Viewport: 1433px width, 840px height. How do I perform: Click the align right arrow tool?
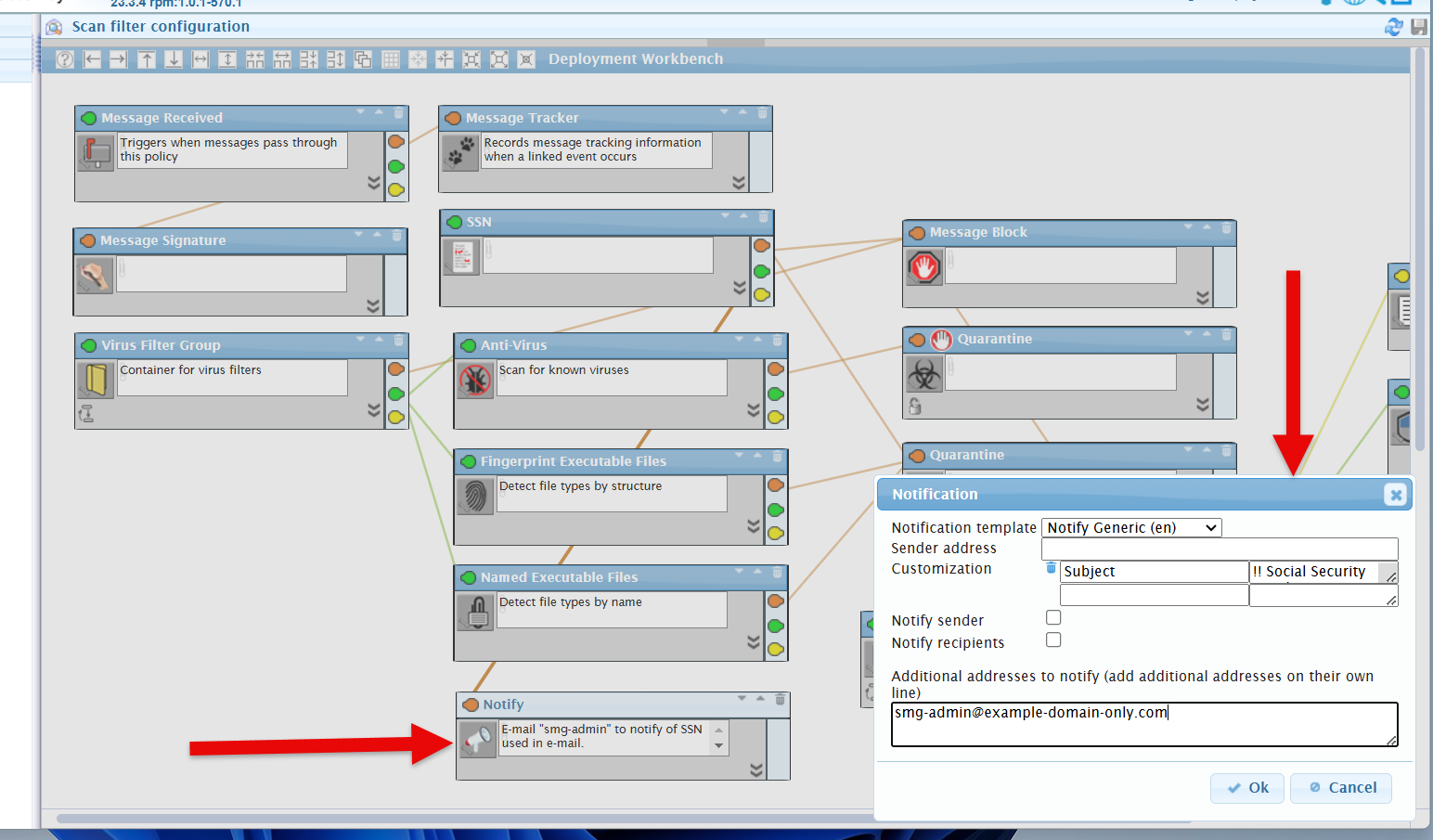(x=119, y=59)
